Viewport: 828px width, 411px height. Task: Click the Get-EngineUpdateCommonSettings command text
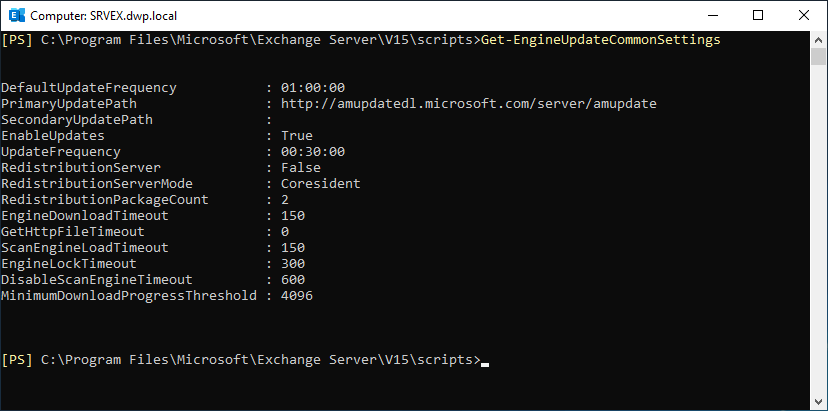[x=600, y=40]
